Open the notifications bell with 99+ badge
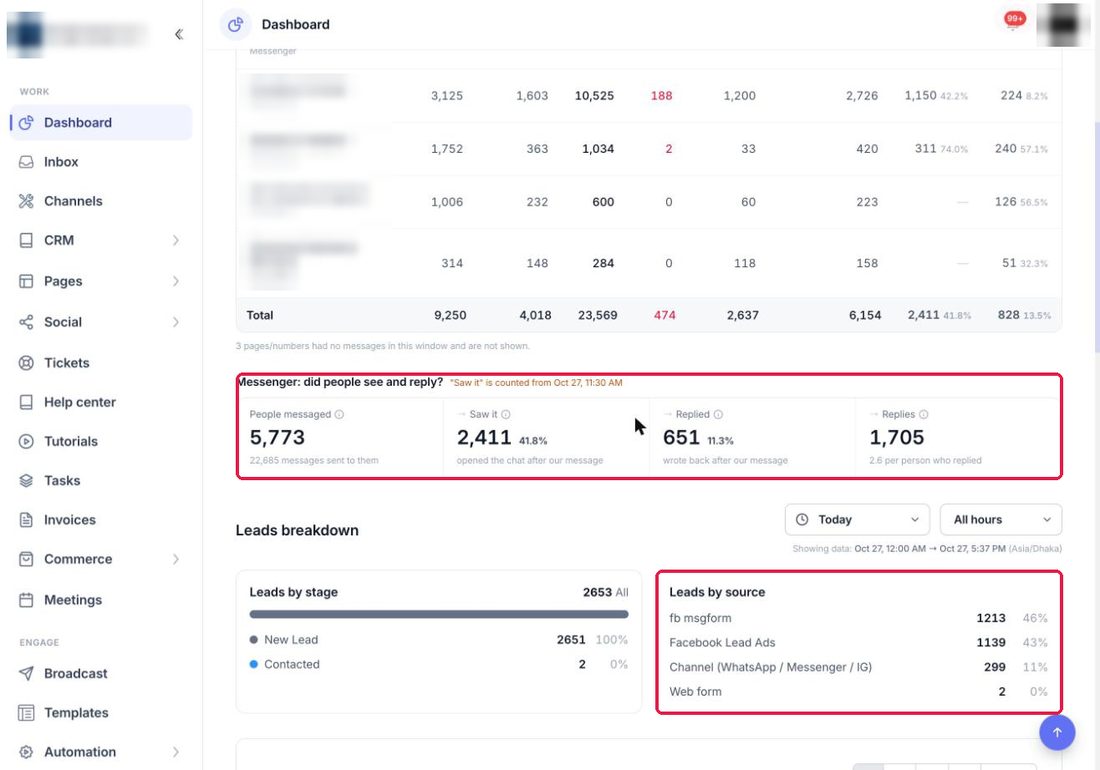Viewport: 1100px width, 770px height. click(1014, 22)
